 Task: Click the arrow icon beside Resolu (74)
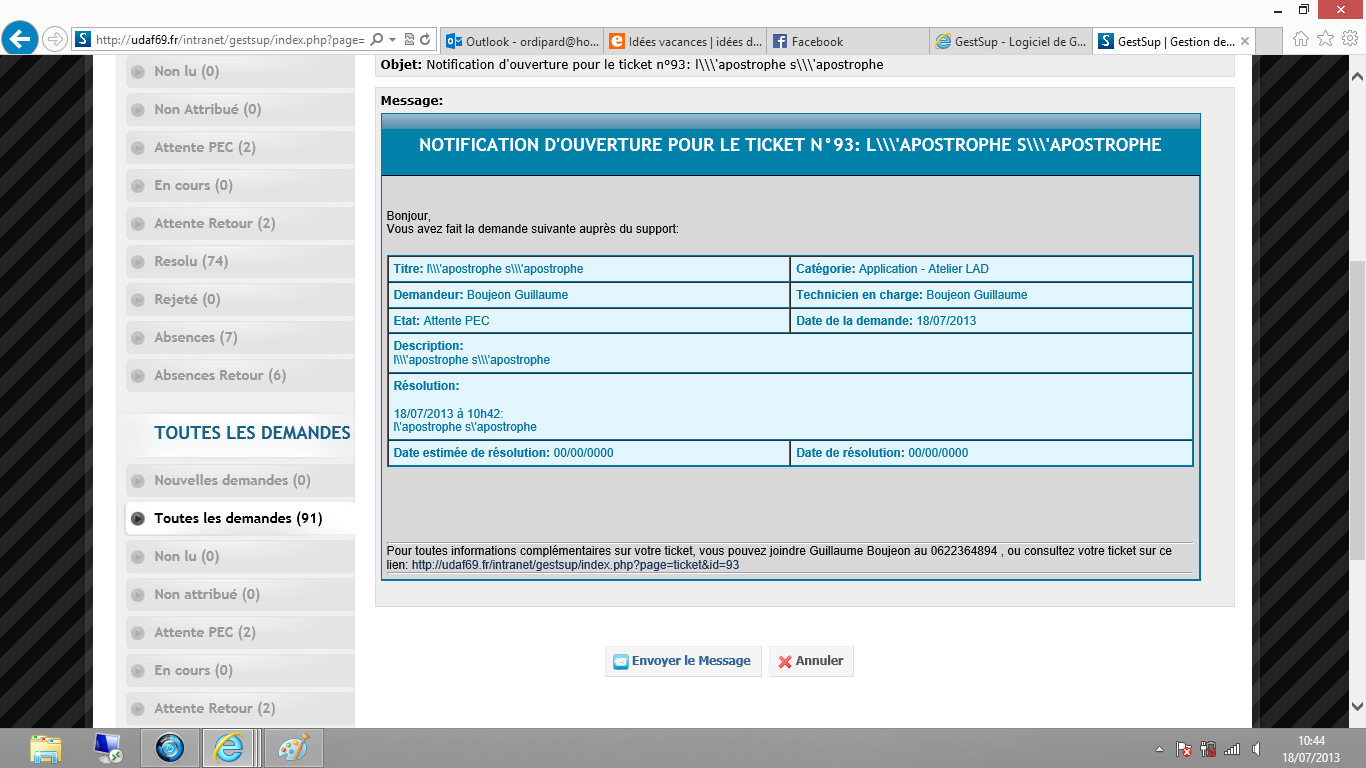click(x=138, y=262)
